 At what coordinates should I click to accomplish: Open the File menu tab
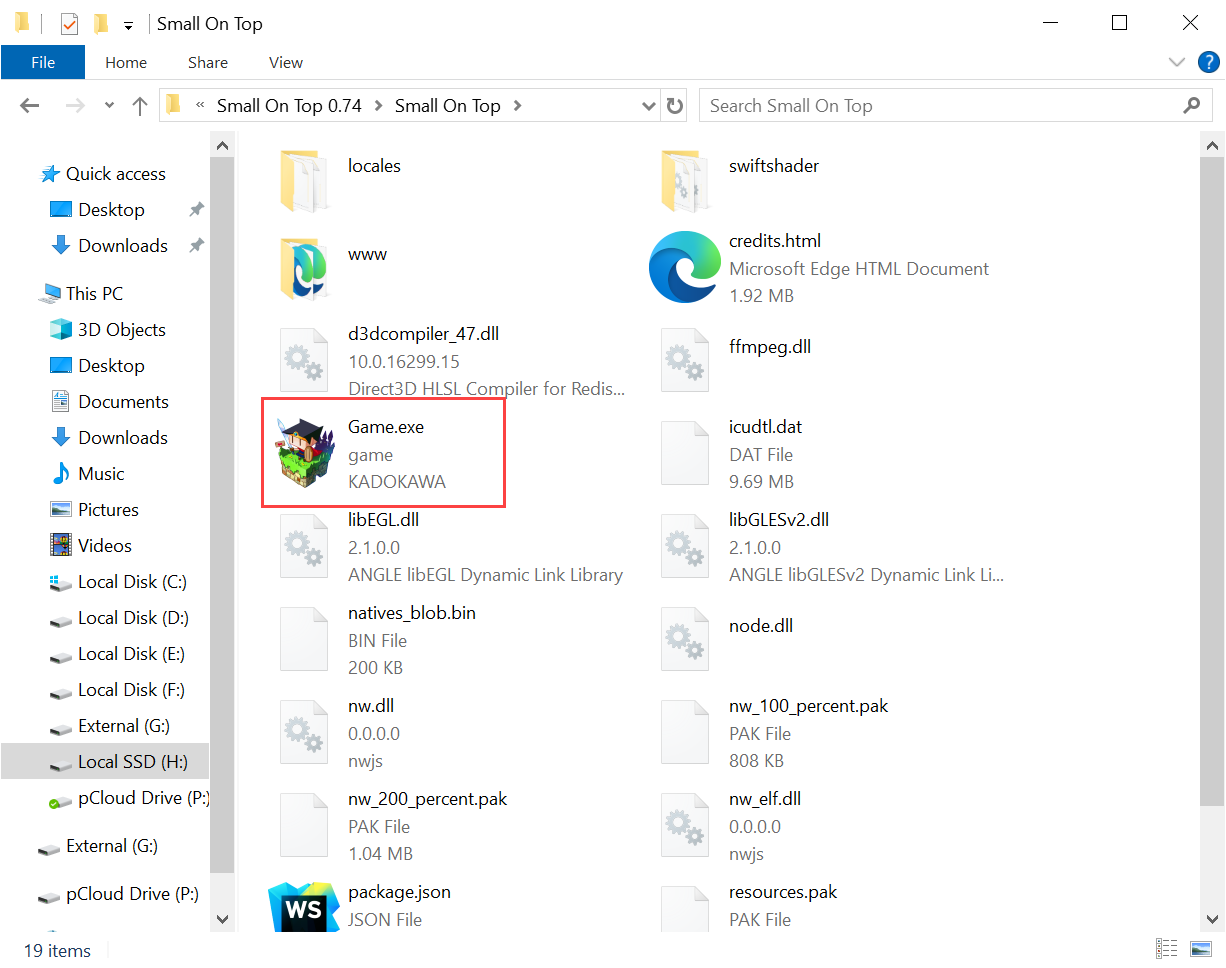tap(43, 62)
